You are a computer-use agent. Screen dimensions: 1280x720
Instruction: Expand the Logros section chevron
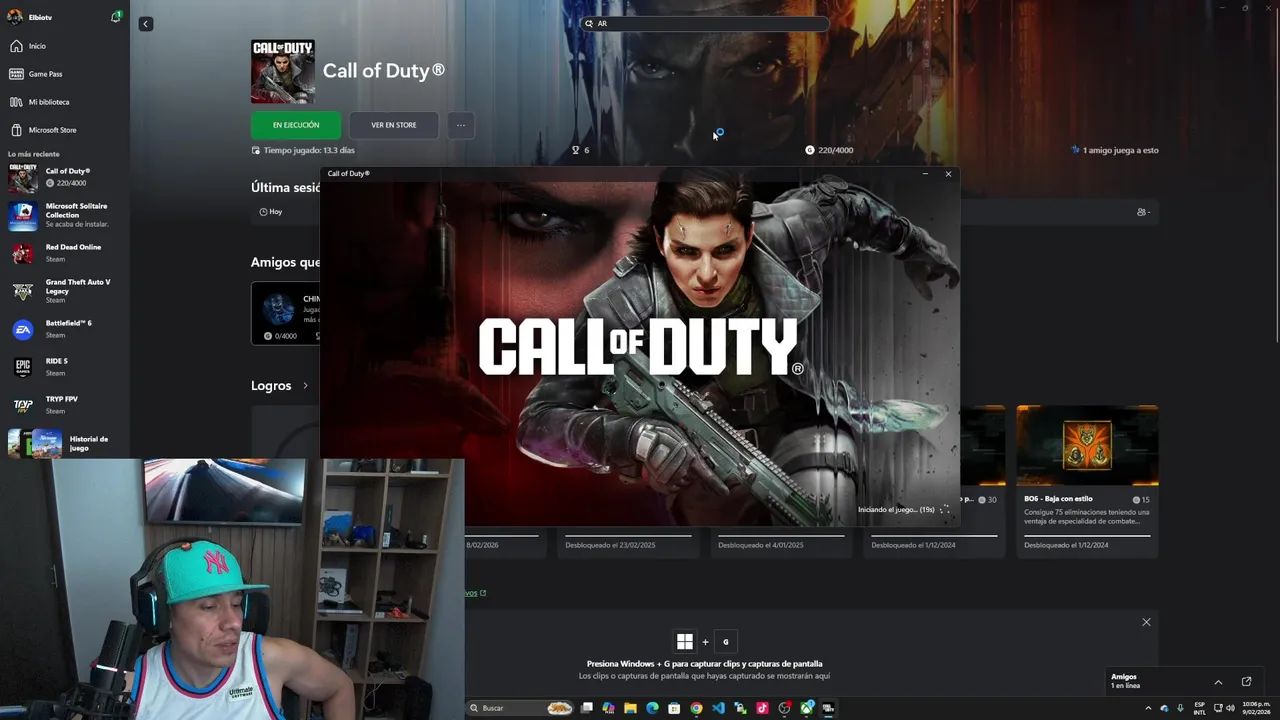[x=305, y=386]
